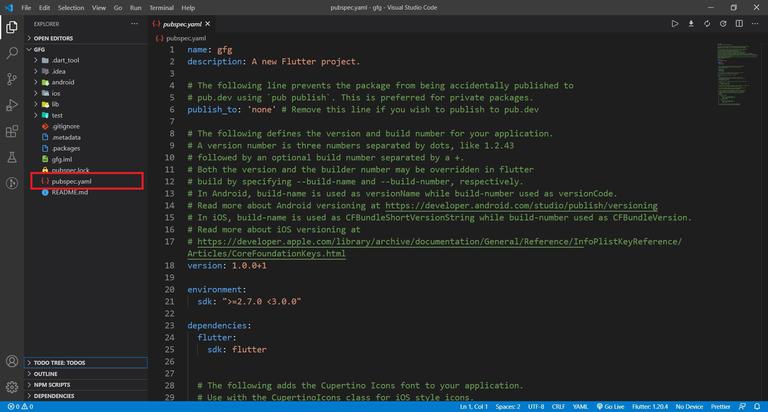
Task: Start Go Live server
Action: pyautogui.click(x=610, y=407)
